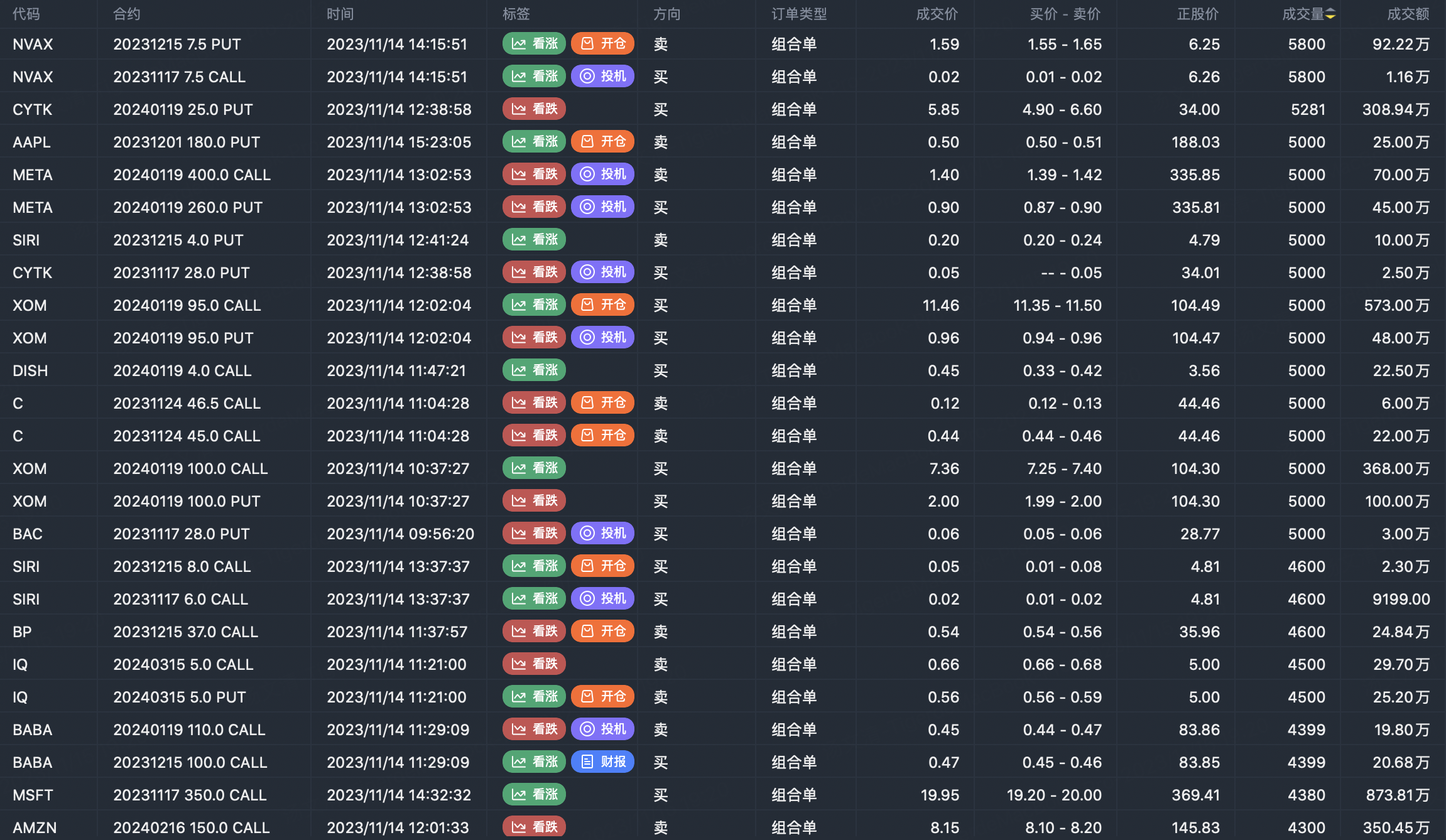Click the 开仓 tag on NVAX 7.5 PUT row
The image size is (1446, 840).
click(x=603, y=43)
